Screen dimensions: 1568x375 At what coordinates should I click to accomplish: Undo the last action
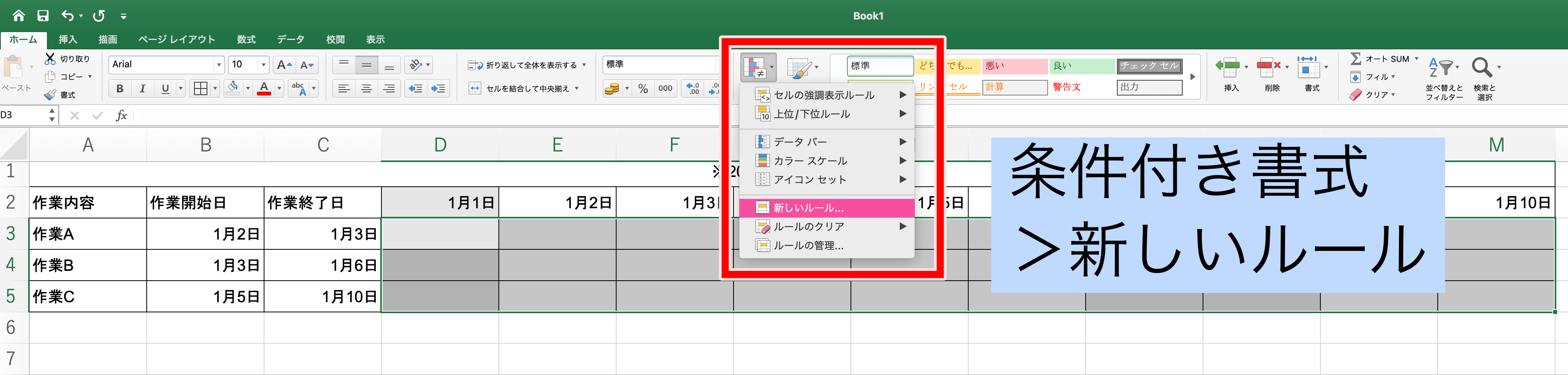click(x=68, y=15)
